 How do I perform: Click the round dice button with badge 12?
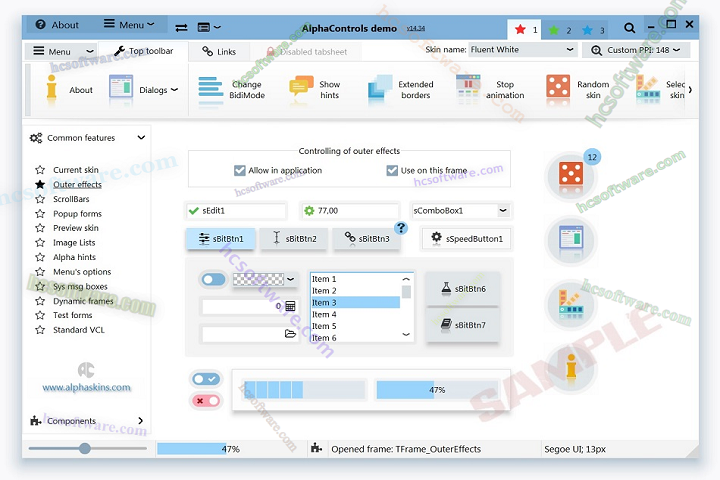[571, 176]
